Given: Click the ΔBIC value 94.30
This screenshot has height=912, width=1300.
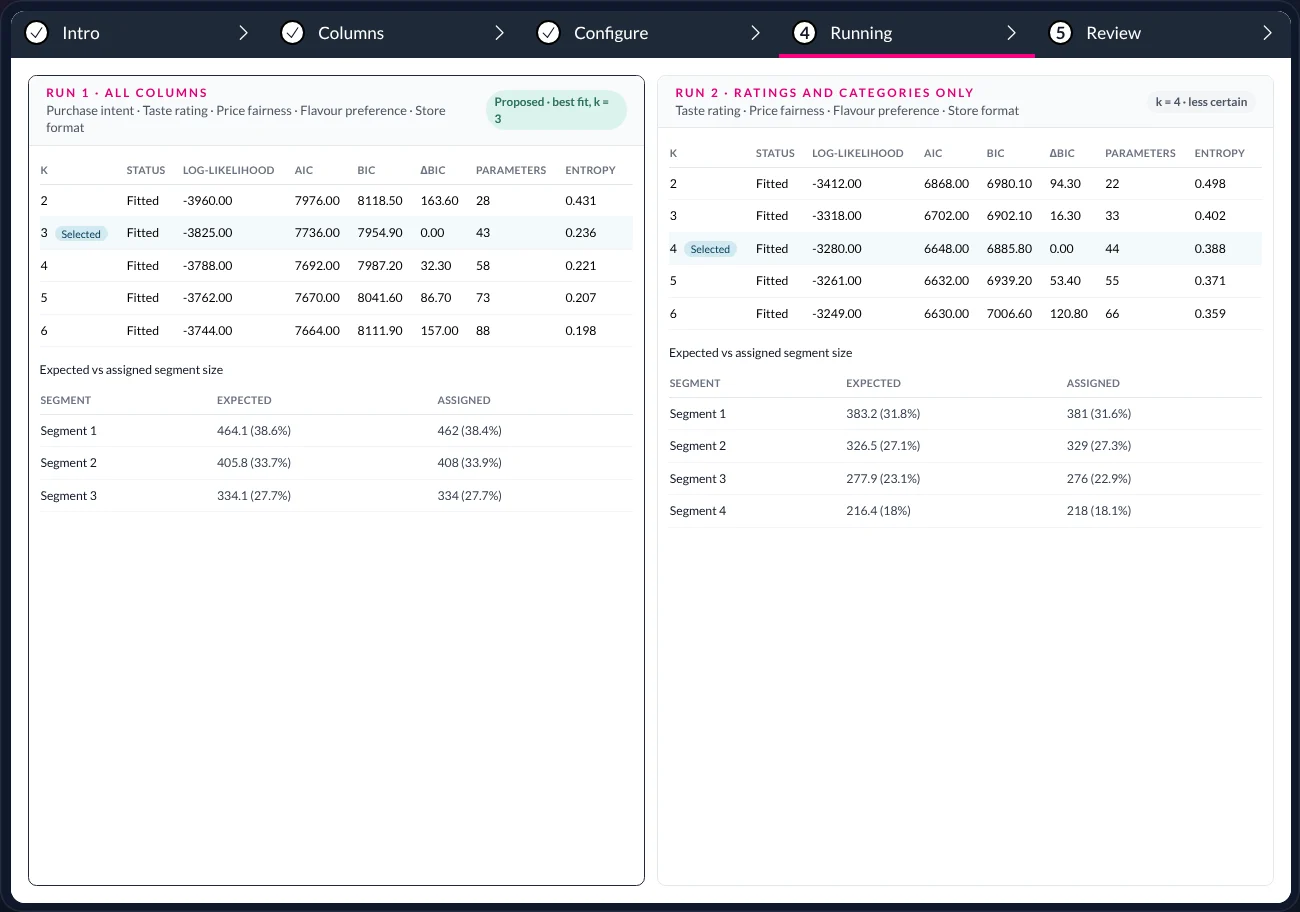Looking at the screenshot, I should 1065,184.
